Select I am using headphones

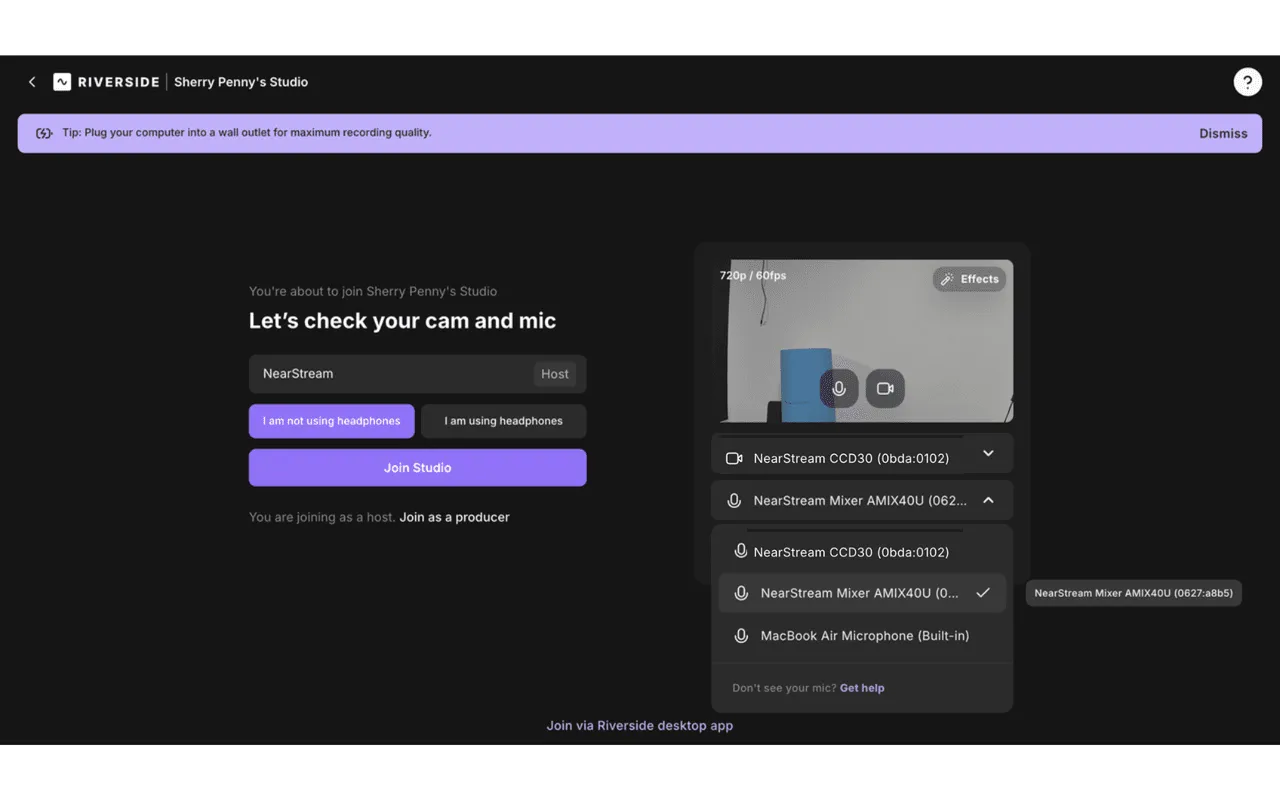504,421
